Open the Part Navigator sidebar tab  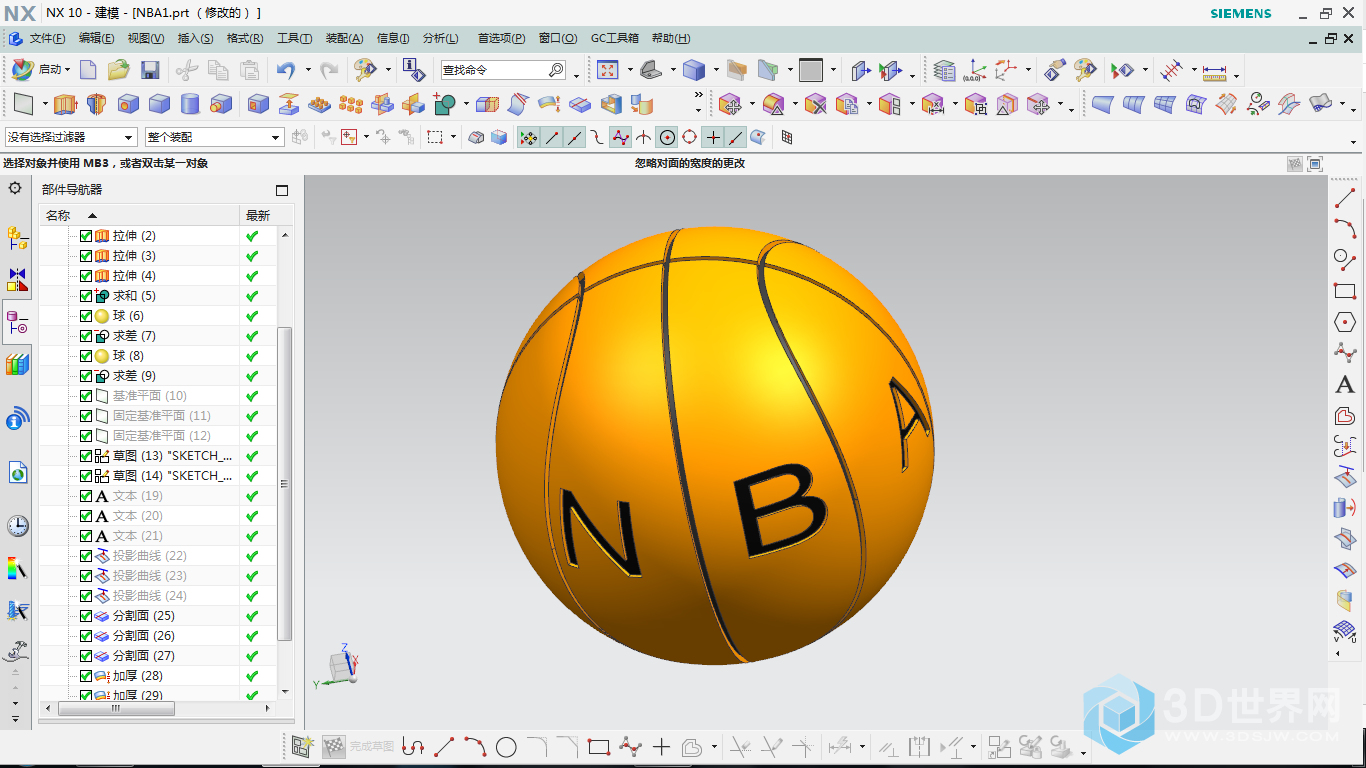pos(17,323)
